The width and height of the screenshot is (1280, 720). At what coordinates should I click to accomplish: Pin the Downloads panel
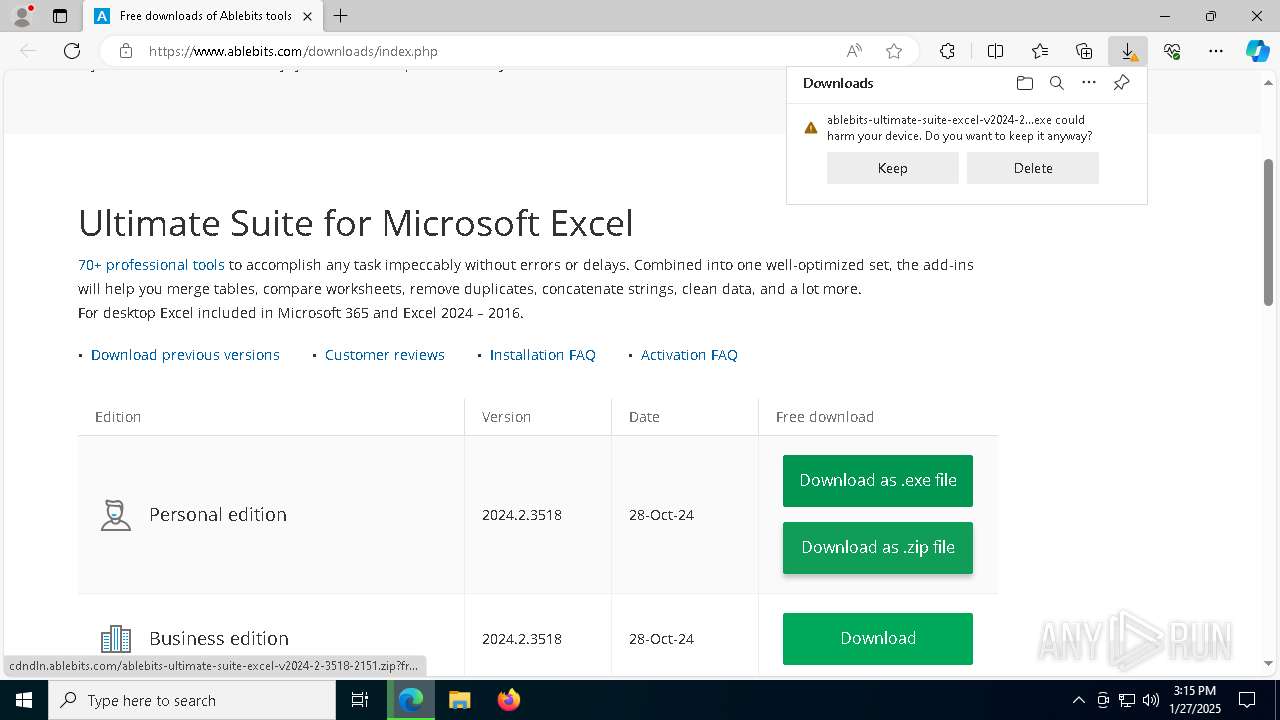click(x=1121, y=83)
